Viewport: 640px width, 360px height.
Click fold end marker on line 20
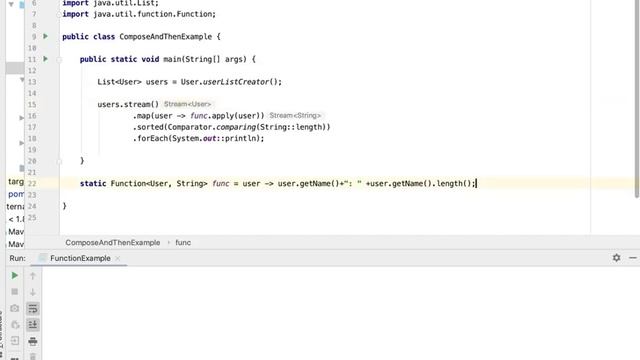click(x=59, y=162)
